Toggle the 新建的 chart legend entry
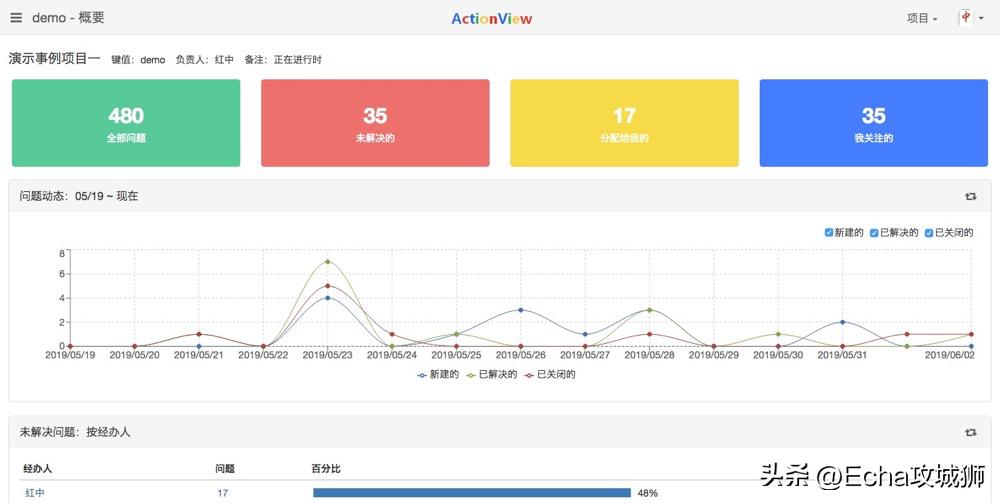Screen dimensions: 1000x503 [x=438, y=375]
